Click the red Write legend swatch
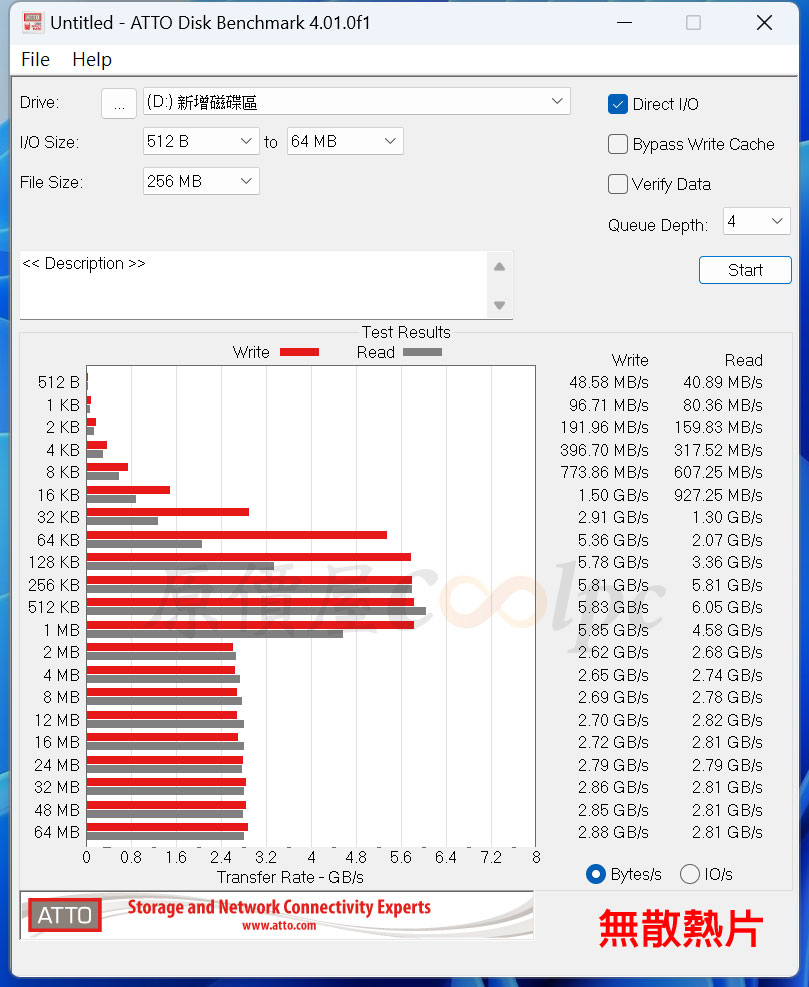 click(x=299, y=352)
